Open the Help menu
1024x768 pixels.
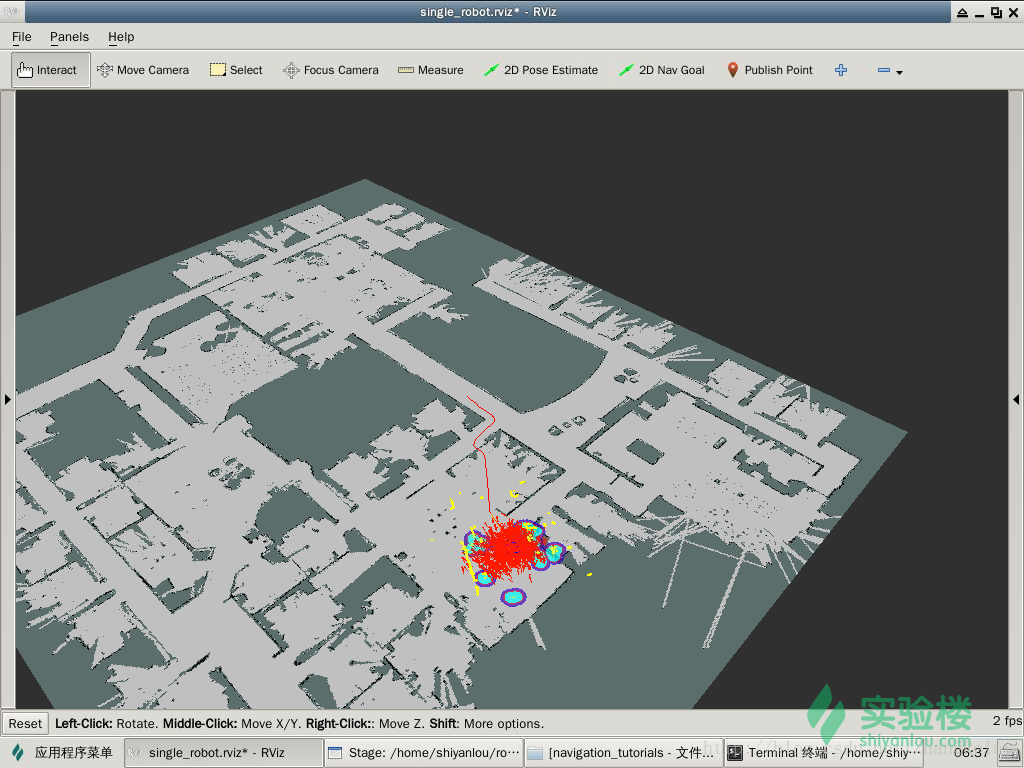click(x=121, y=37)
